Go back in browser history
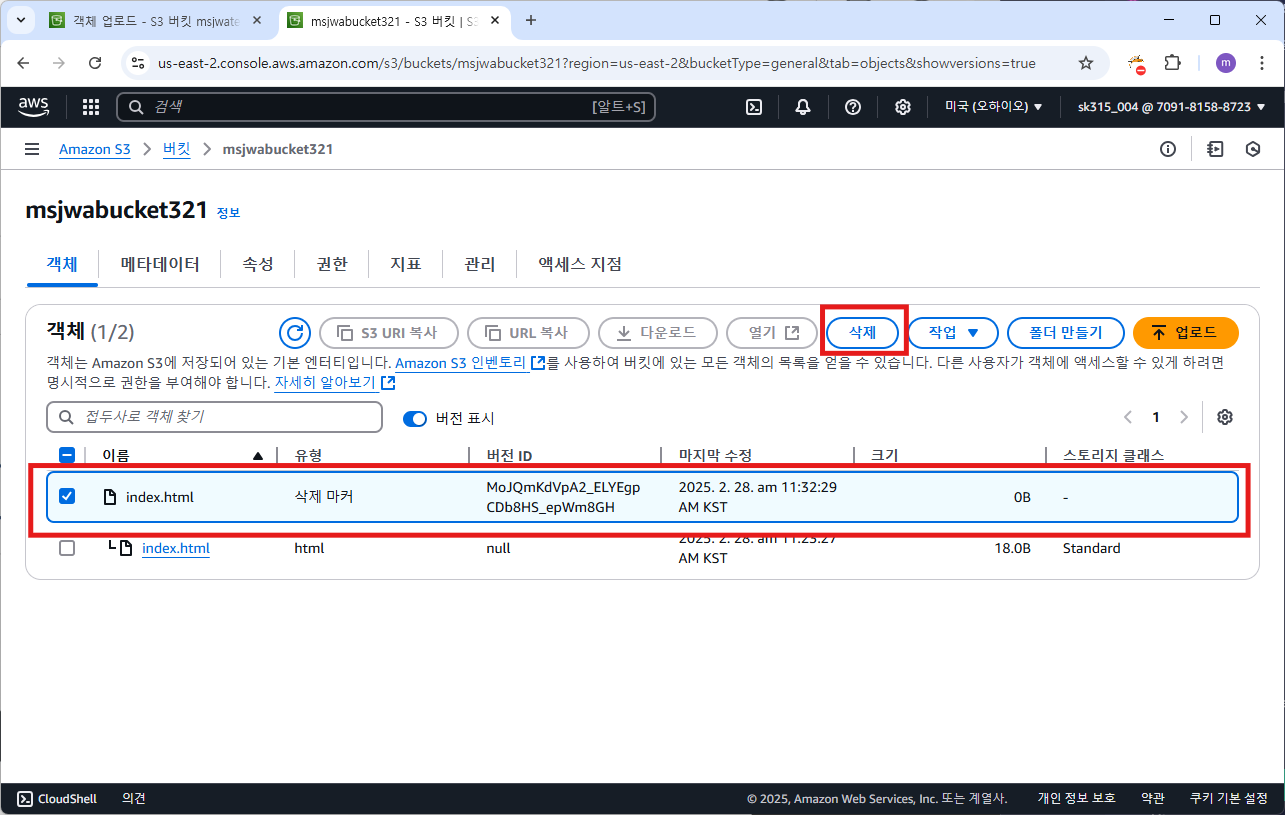The height and width of the screenshot is (815, 1285). 24,63
